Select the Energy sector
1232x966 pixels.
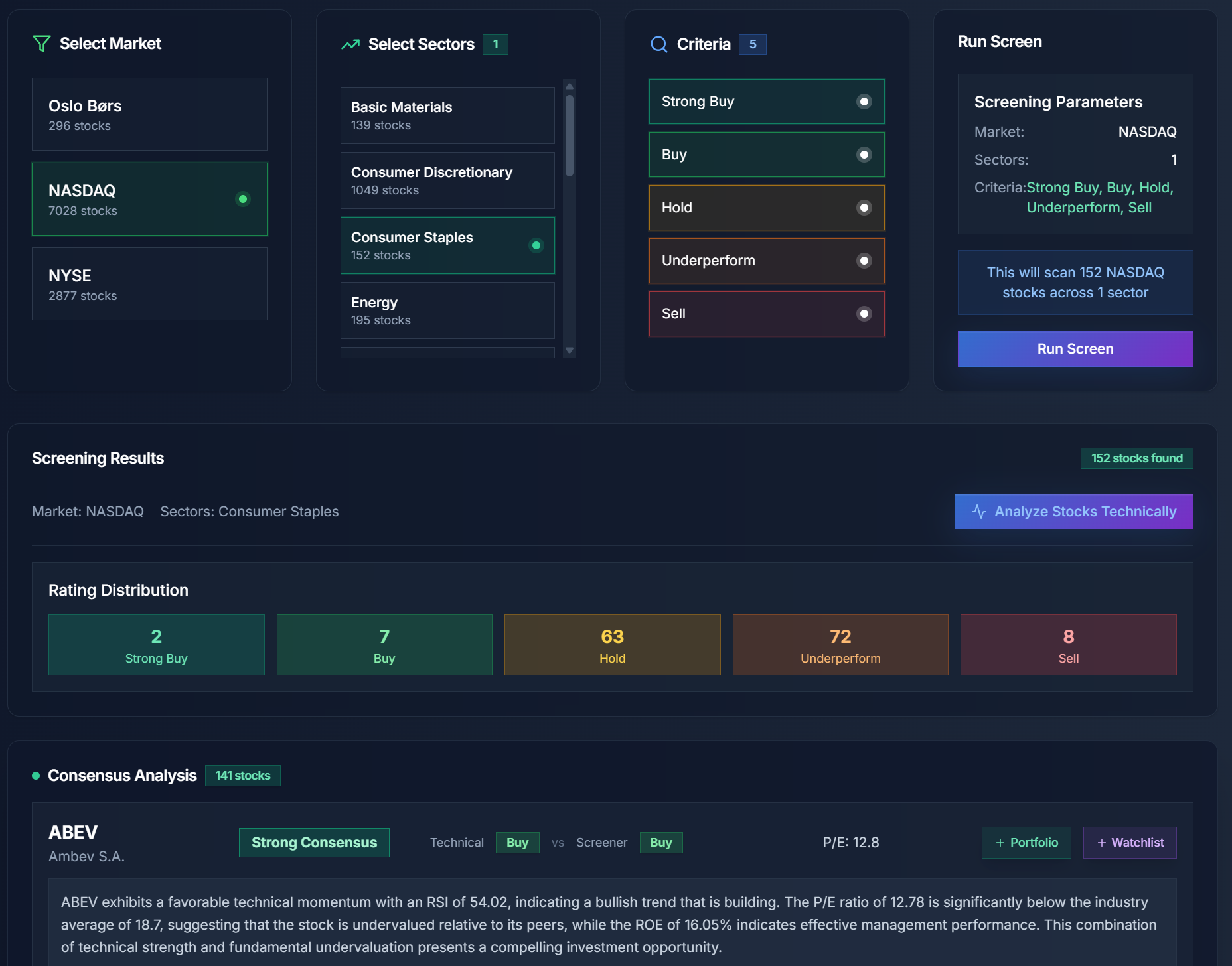coord(447,310)
